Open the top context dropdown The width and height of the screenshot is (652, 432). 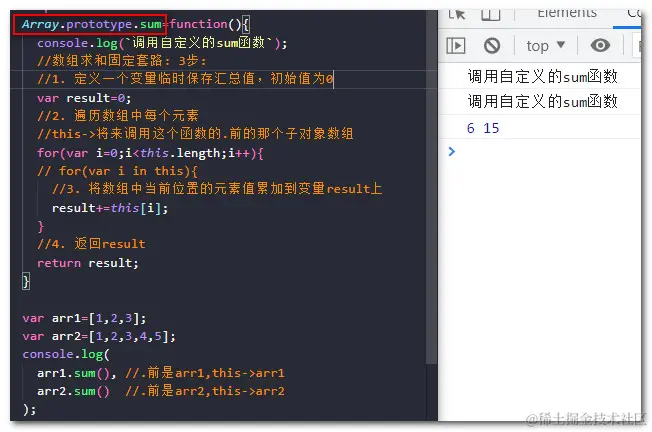[546, 45]
